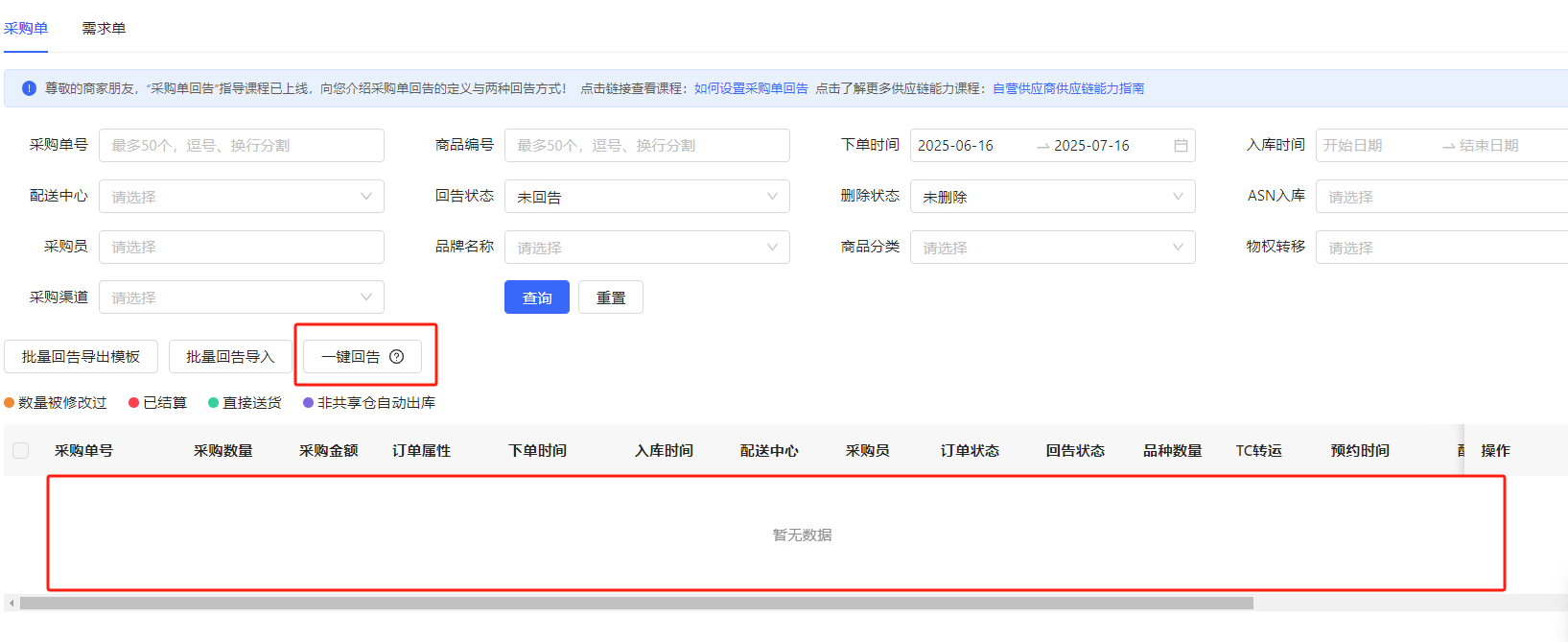Expand the 商品分类 dropdown
Screen dimensions: 1568x642
click(1052, 248)
